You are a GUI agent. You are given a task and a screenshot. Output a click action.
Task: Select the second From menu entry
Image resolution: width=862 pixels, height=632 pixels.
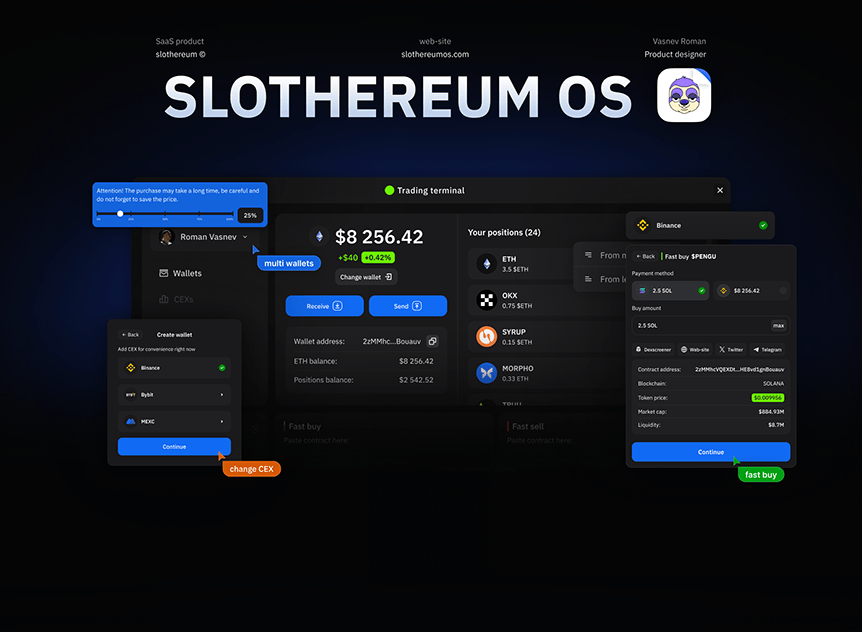(600, 279)
